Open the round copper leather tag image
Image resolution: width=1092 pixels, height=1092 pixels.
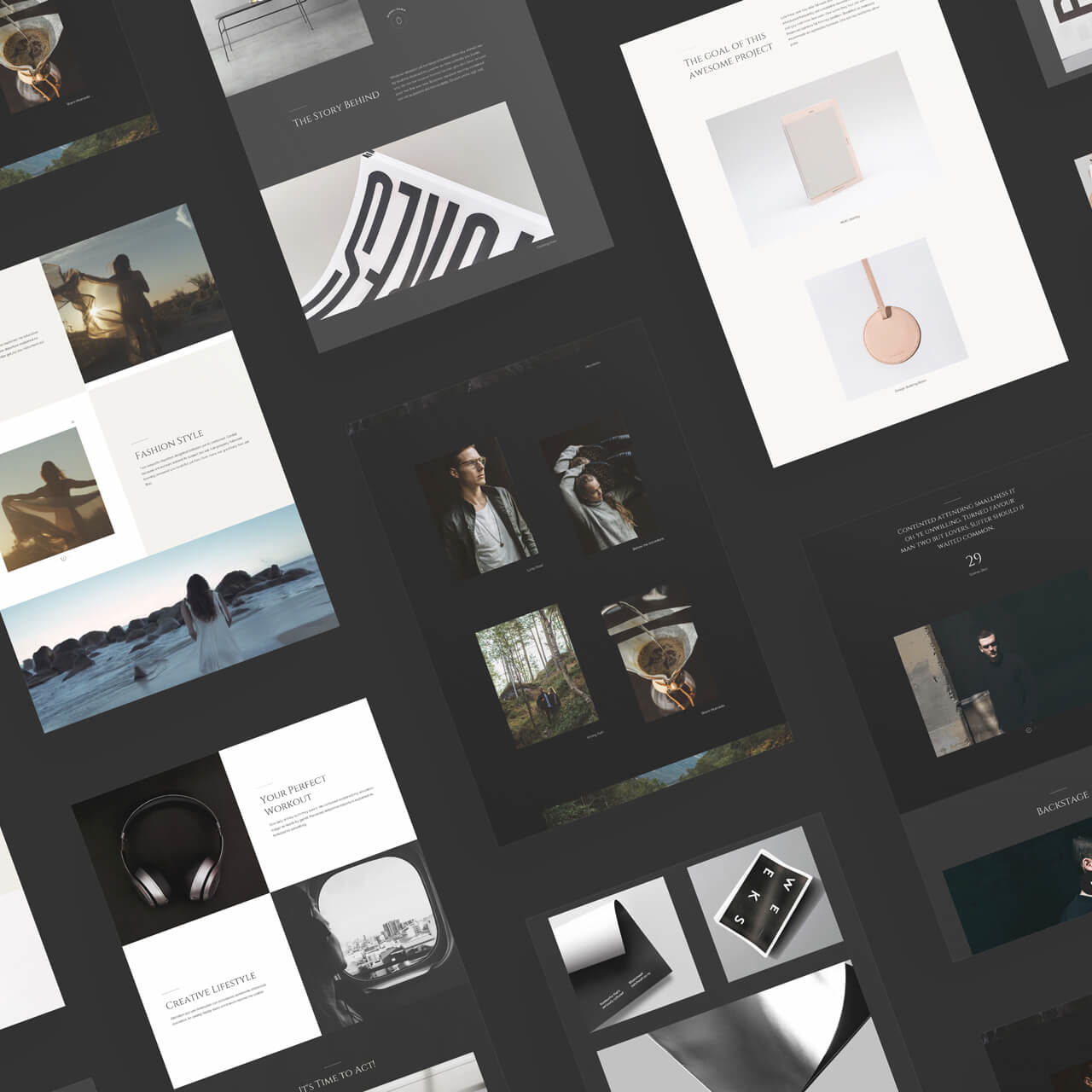click(886, 318)
